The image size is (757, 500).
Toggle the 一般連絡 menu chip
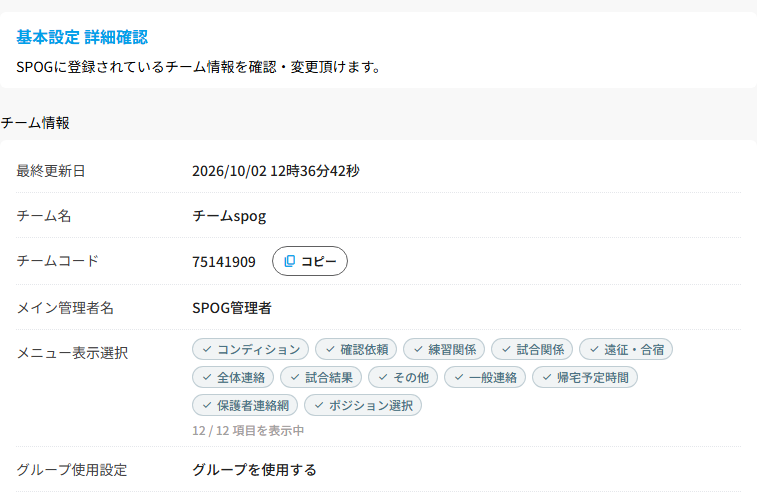[485, 377]
